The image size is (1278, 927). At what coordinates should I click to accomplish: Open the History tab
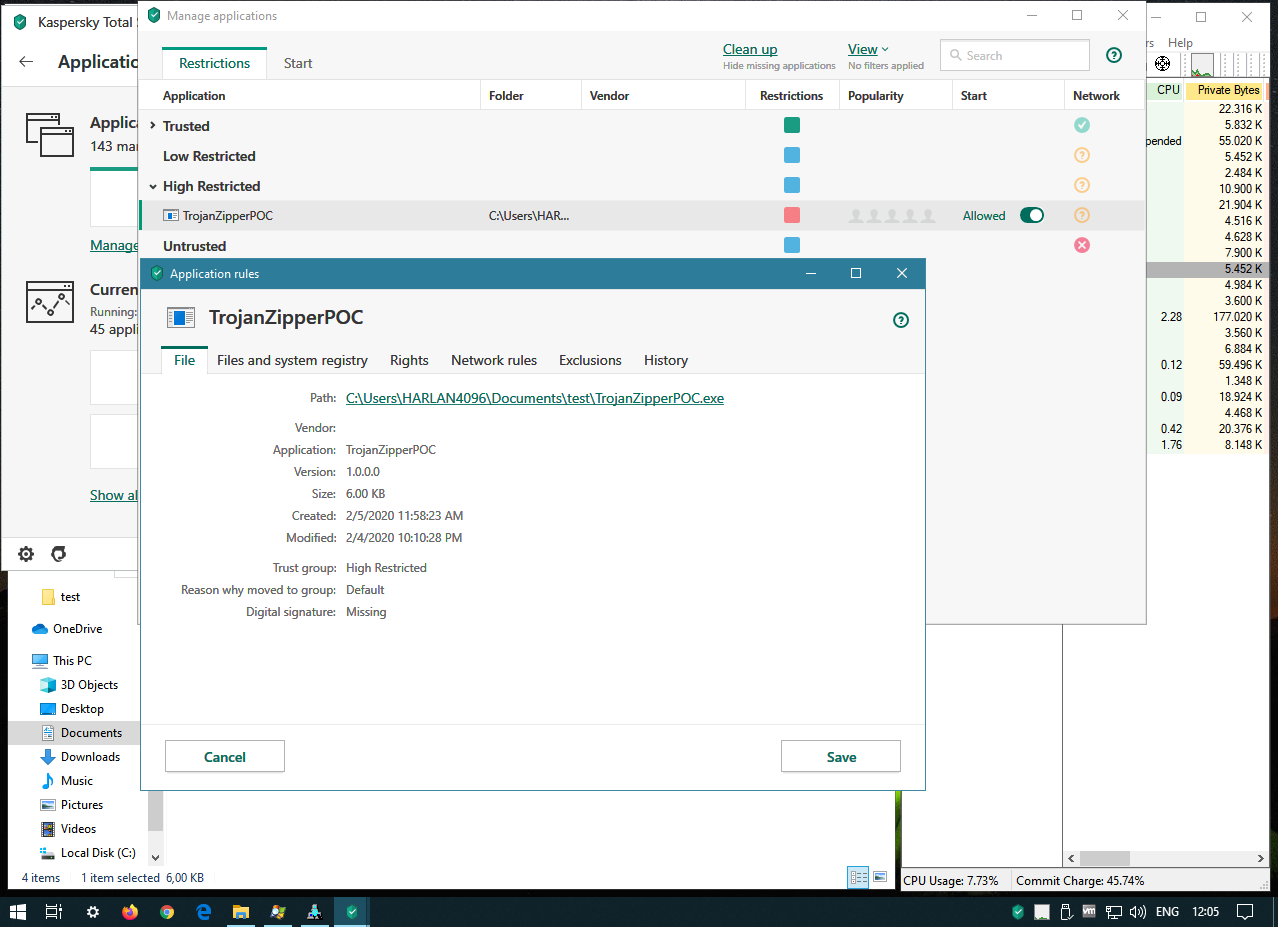(666, 360)
